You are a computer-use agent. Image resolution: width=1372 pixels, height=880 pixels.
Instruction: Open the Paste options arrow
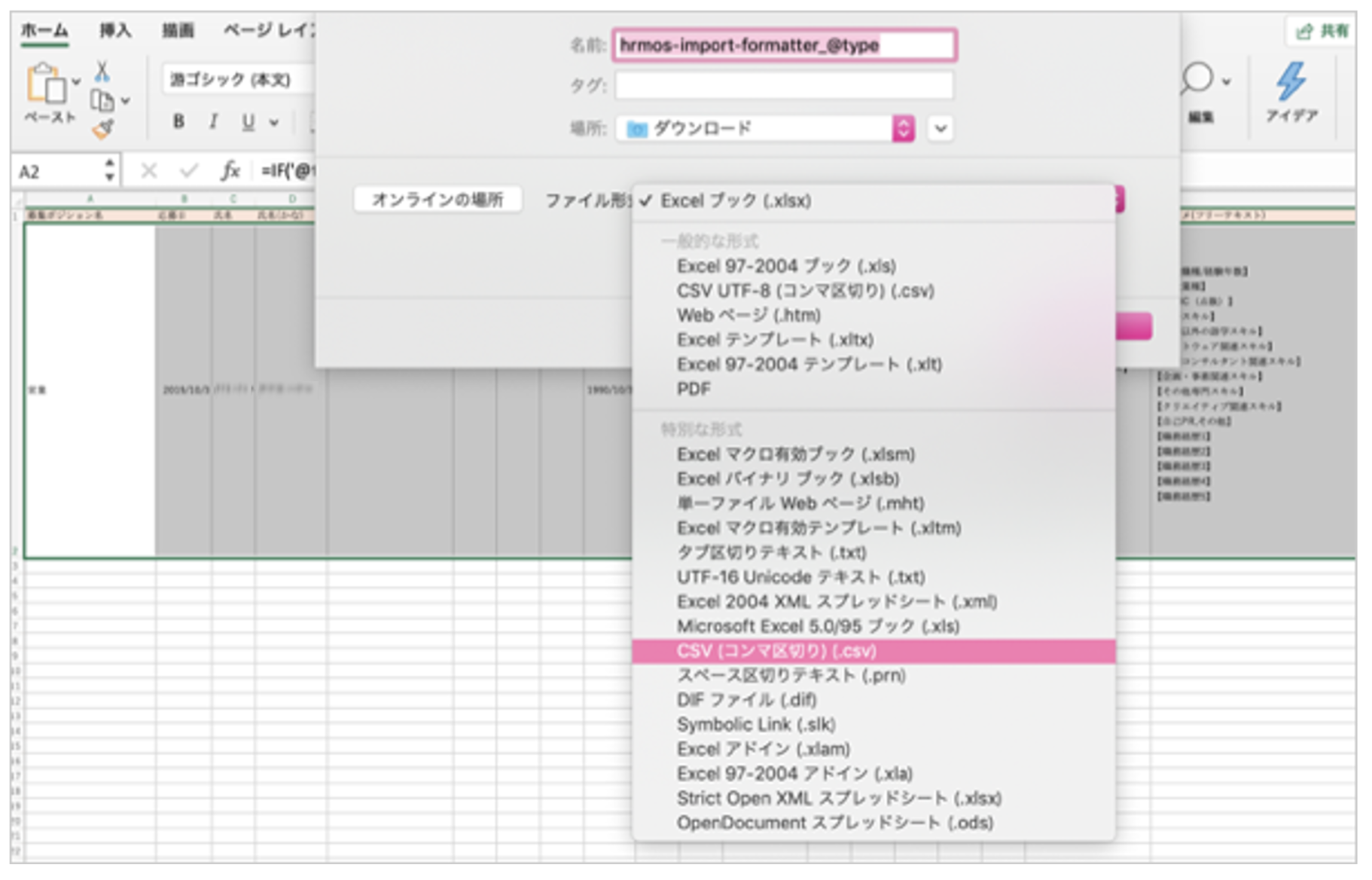pyautogui.click(x=76, y=81)
